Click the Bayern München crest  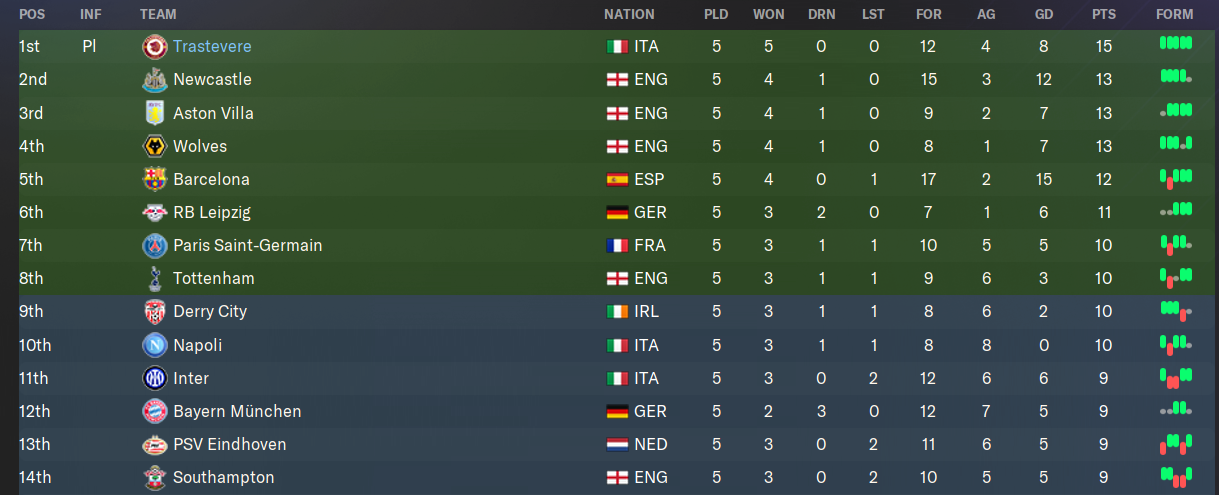coord(155,411)
